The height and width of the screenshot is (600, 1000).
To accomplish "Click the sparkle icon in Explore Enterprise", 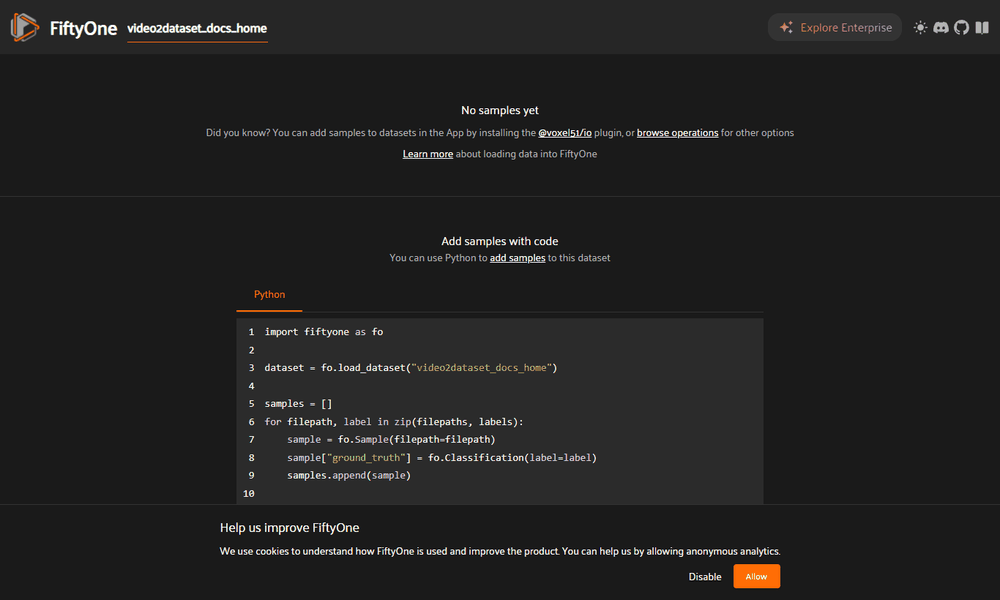I will coord(786,27).
